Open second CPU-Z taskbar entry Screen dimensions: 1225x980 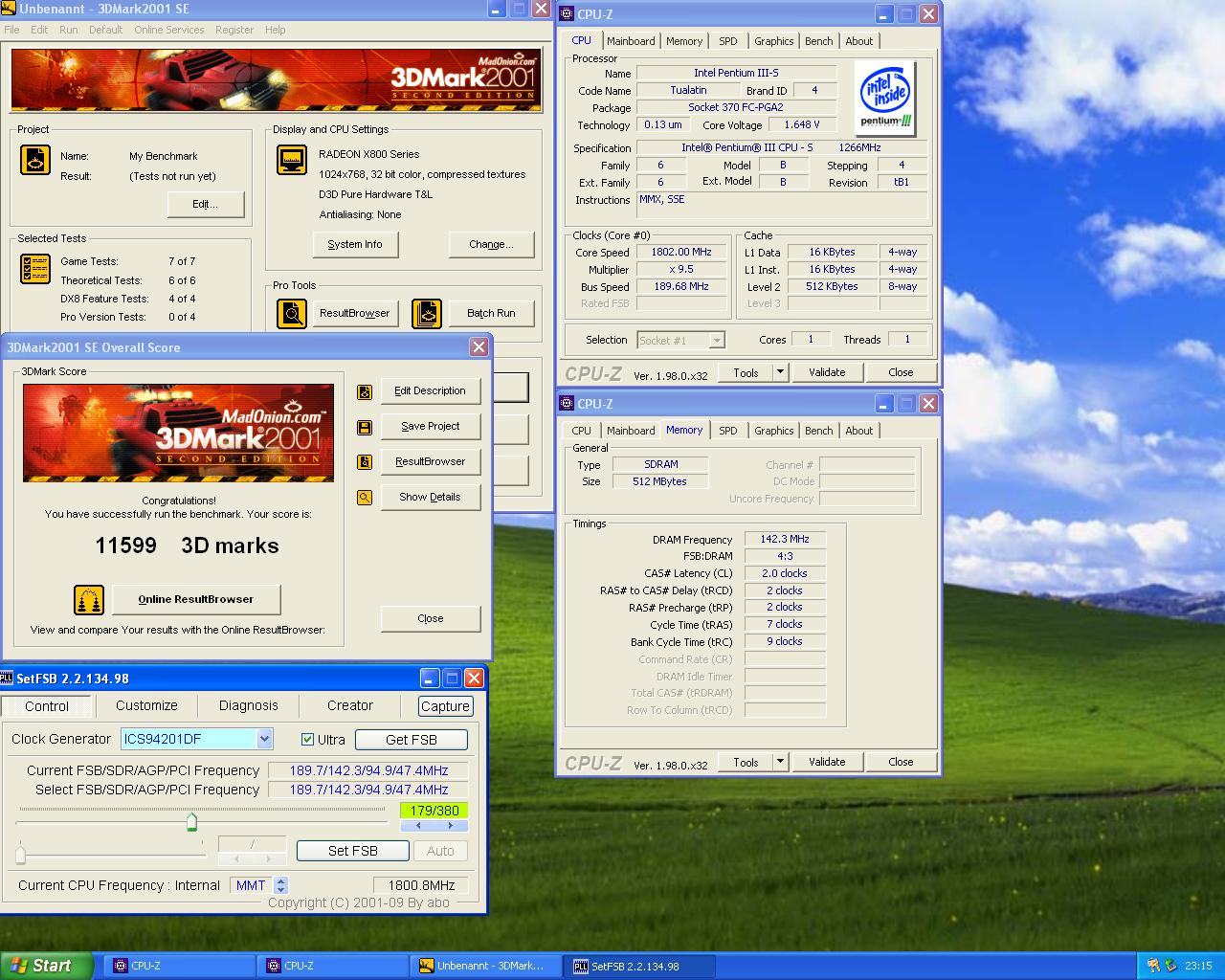[330, 966]
